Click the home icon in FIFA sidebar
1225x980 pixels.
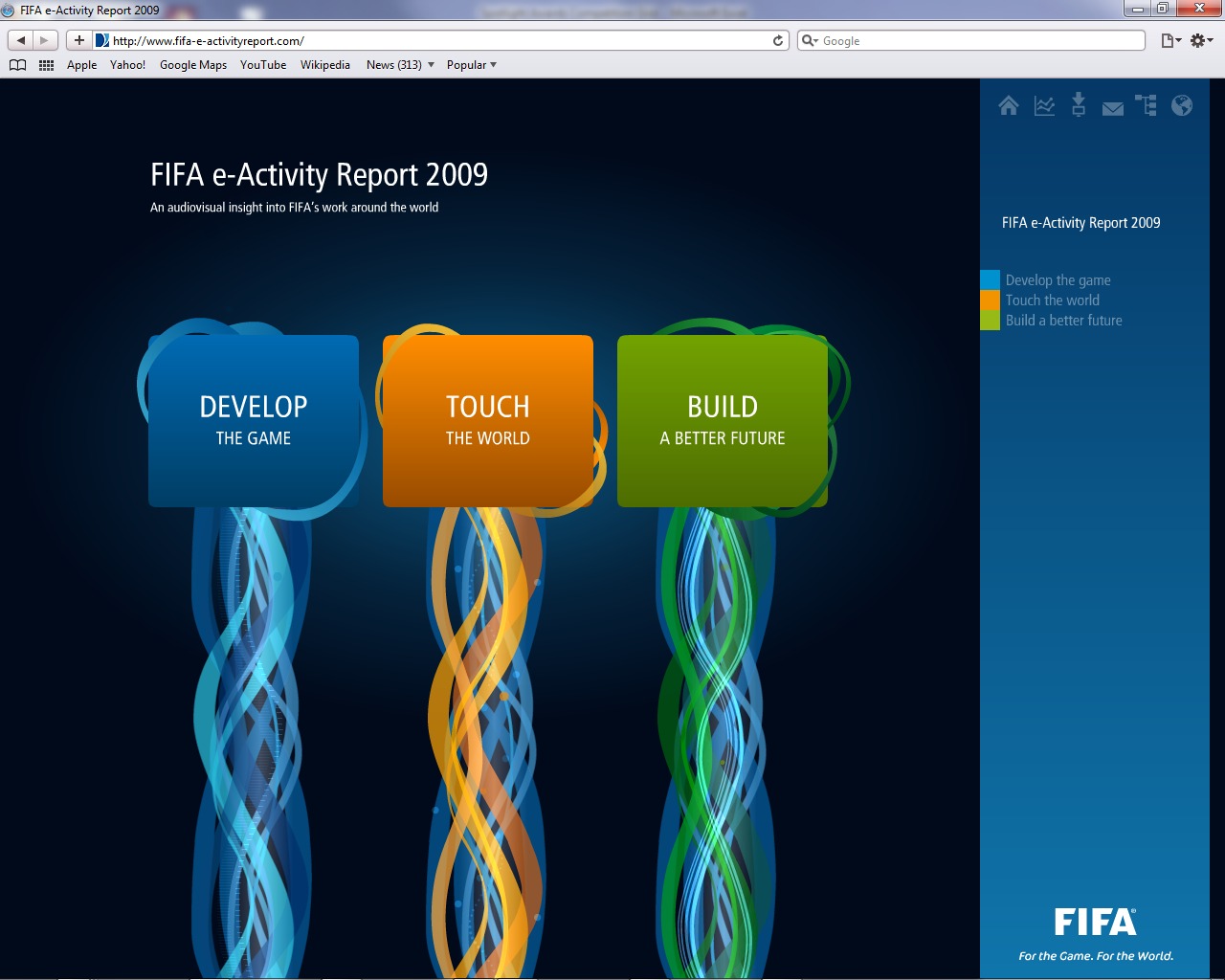point(1009,105)
